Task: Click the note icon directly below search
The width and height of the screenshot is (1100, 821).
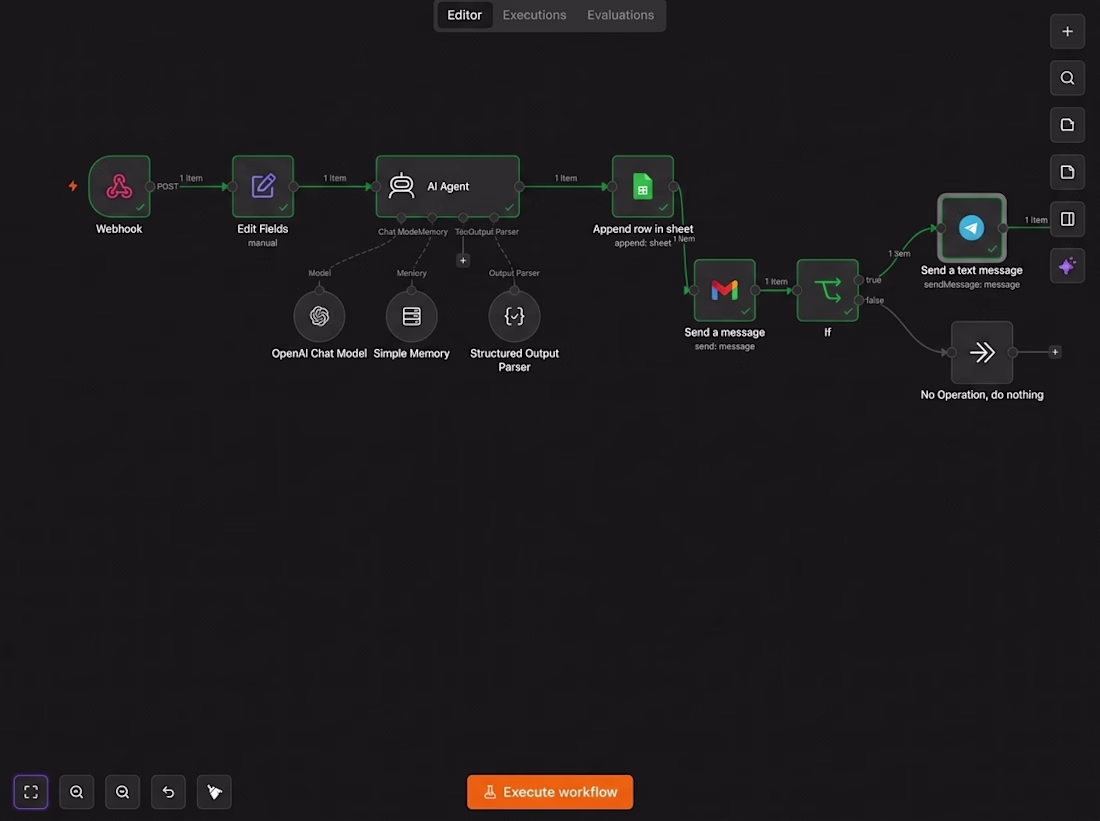Action: pyautogui.click(x=1067, y=125)
